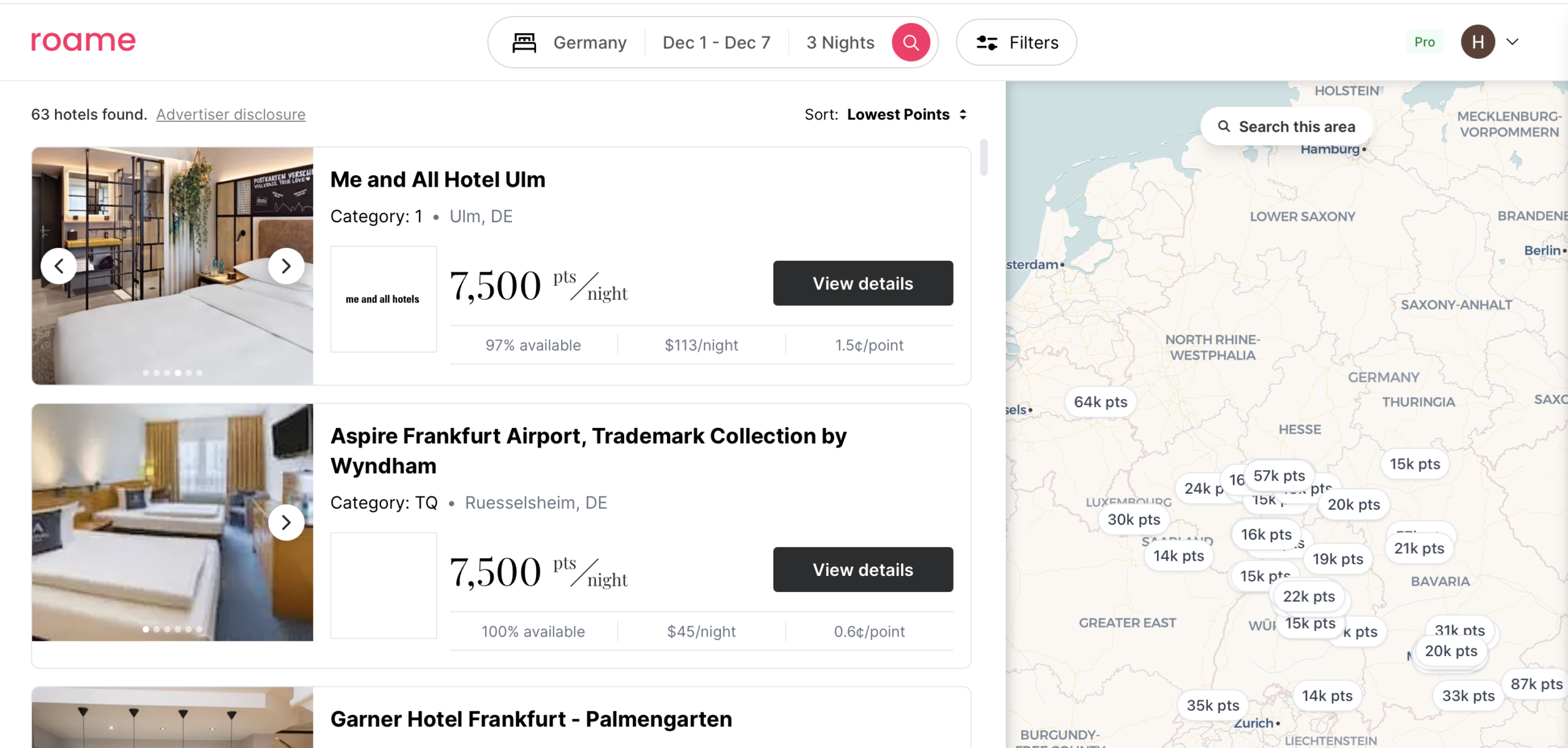This screenshot has width=1568, height=748.
Task: Click Aspire Frankfurt Airport room photo
Action: 172,522
